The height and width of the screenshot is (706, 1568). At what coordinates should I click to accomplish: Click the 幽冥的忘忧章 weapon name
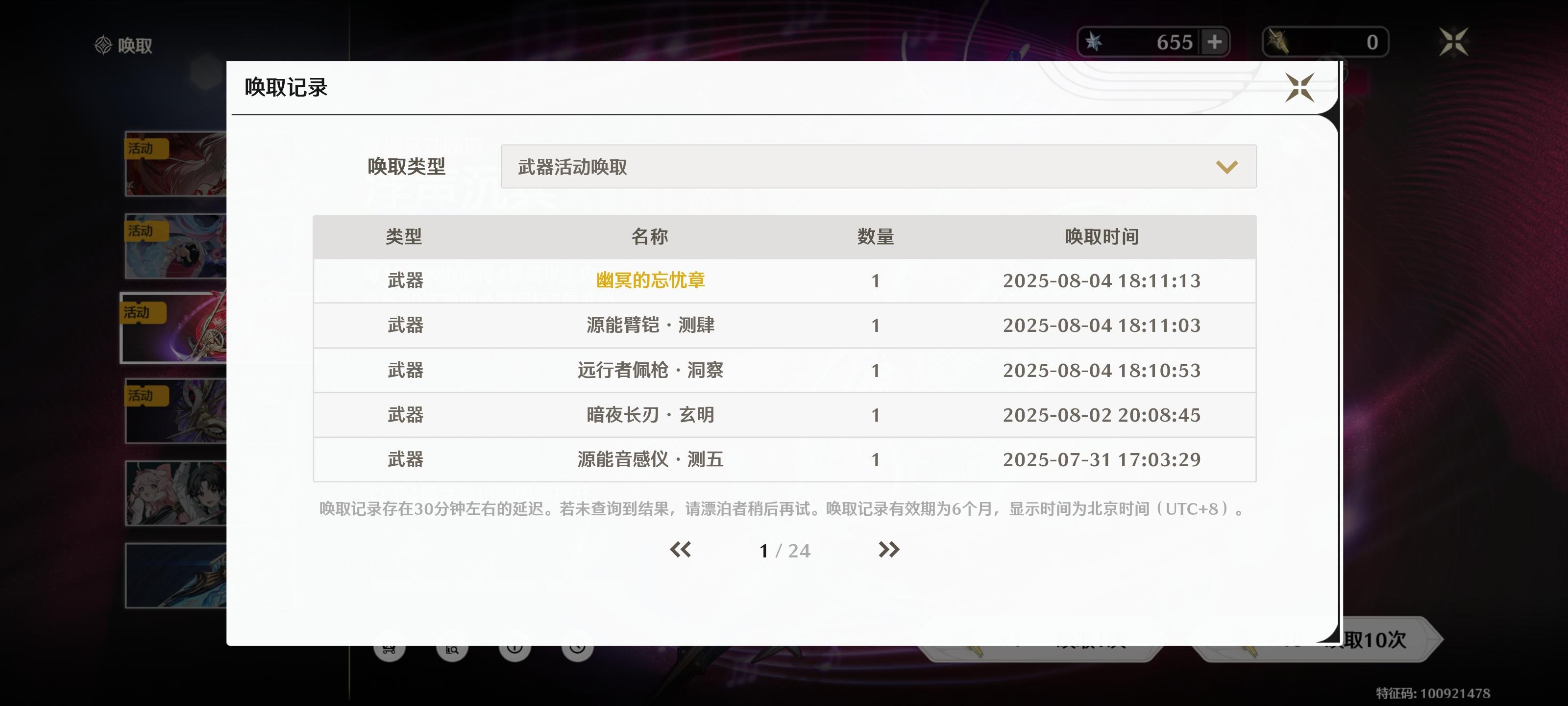(x=650, y=280)
